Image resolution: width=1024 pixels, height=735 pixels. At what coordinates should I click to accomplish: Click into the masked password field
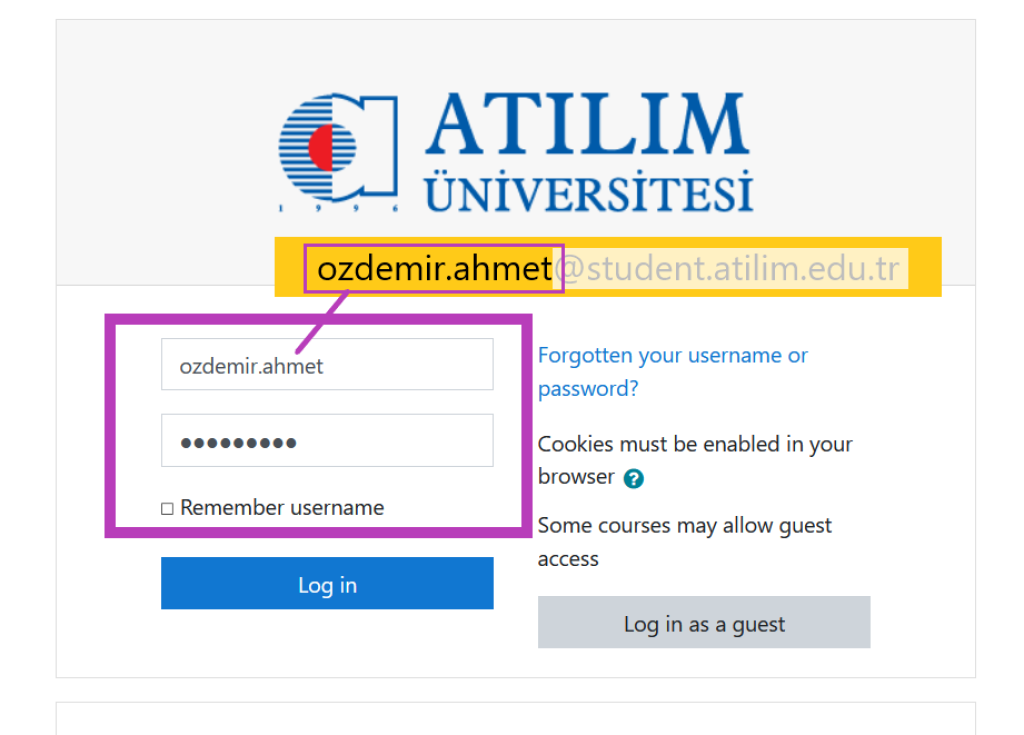click(x=327, y=441)
